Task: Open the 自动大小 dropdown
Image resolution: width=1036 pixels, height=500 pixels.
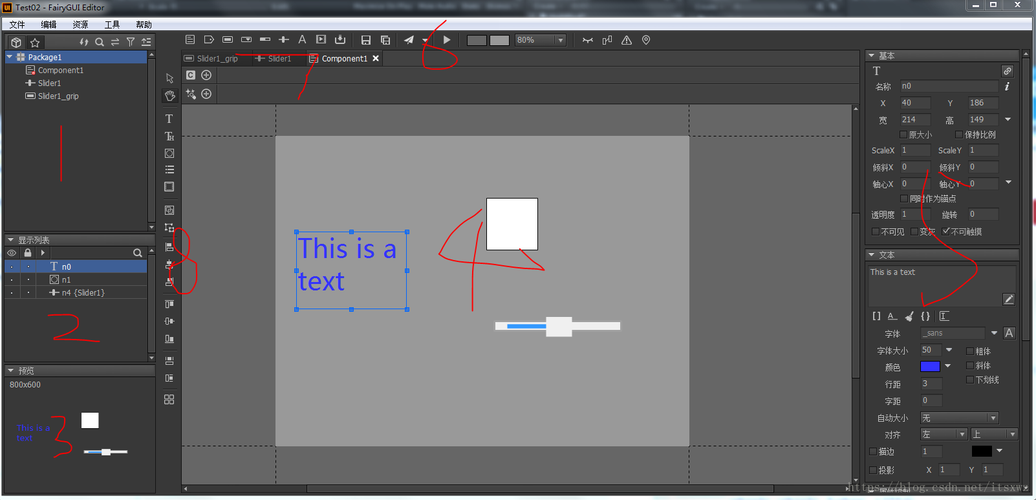Action: tap(959, 418)
